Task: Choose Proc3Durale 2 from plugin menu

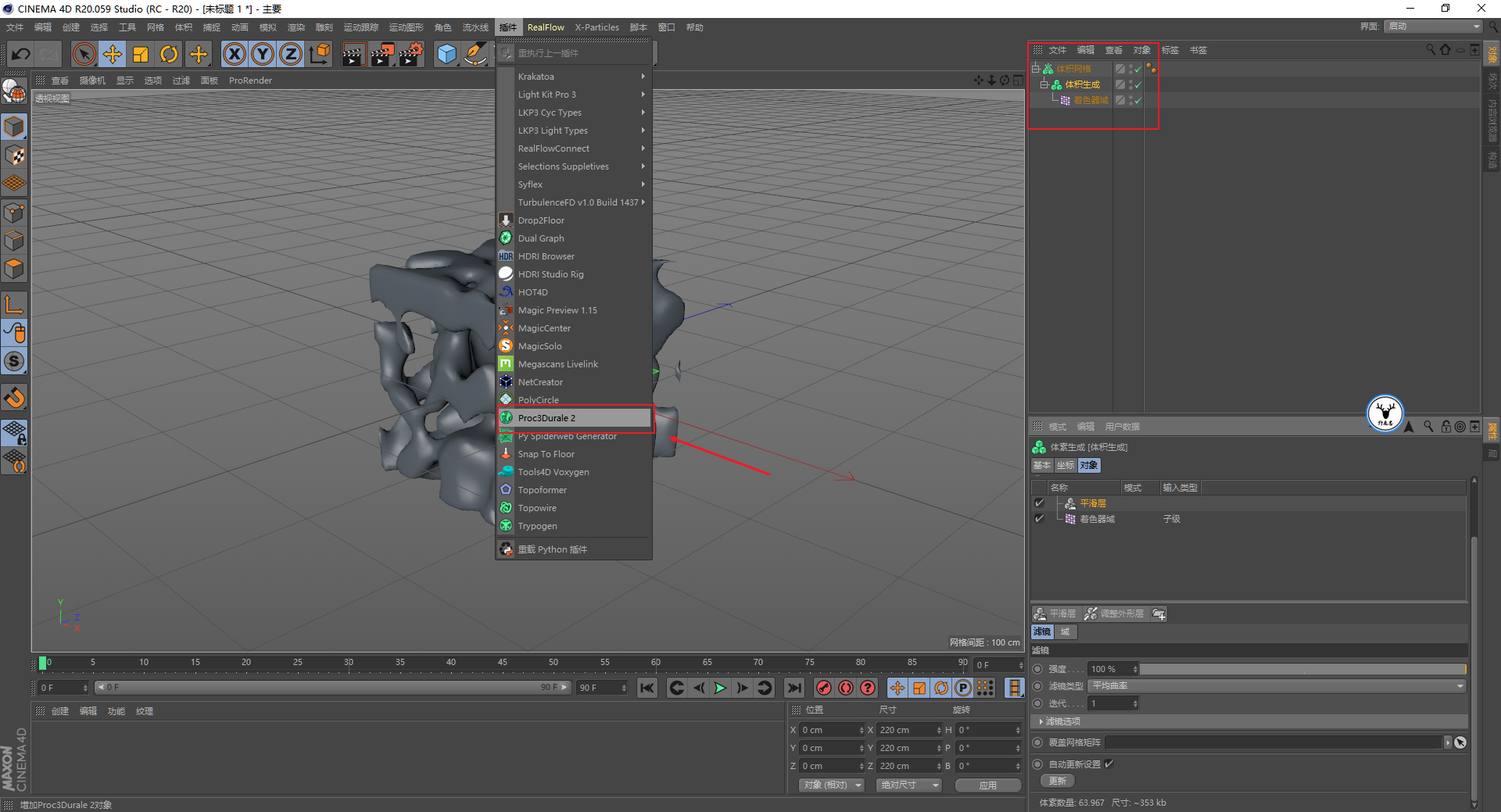Action: (x=574, y=418)
